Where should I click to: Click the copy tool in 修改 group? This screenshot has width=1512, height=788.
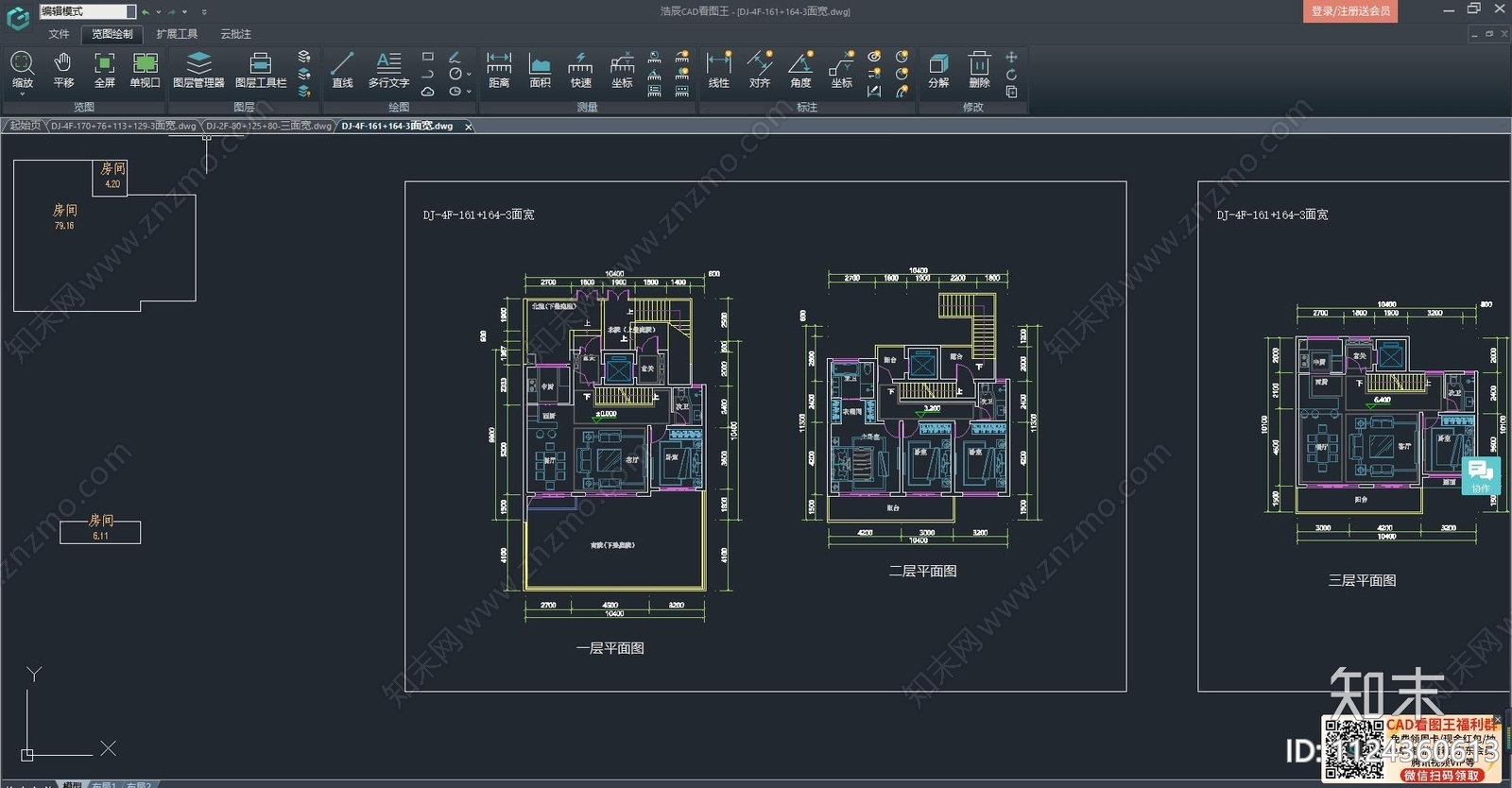coord(1011,92)
